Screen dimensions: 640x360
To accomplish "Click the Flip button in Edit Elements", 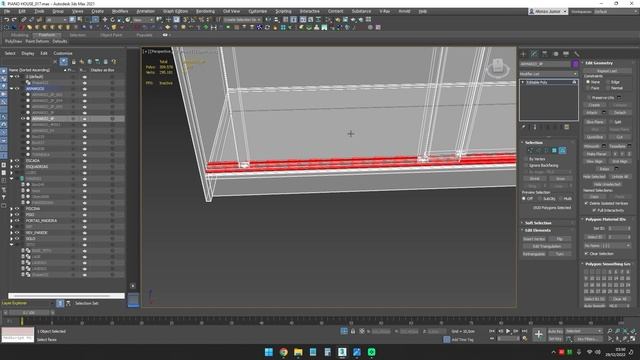I will (x=560, y=239).
